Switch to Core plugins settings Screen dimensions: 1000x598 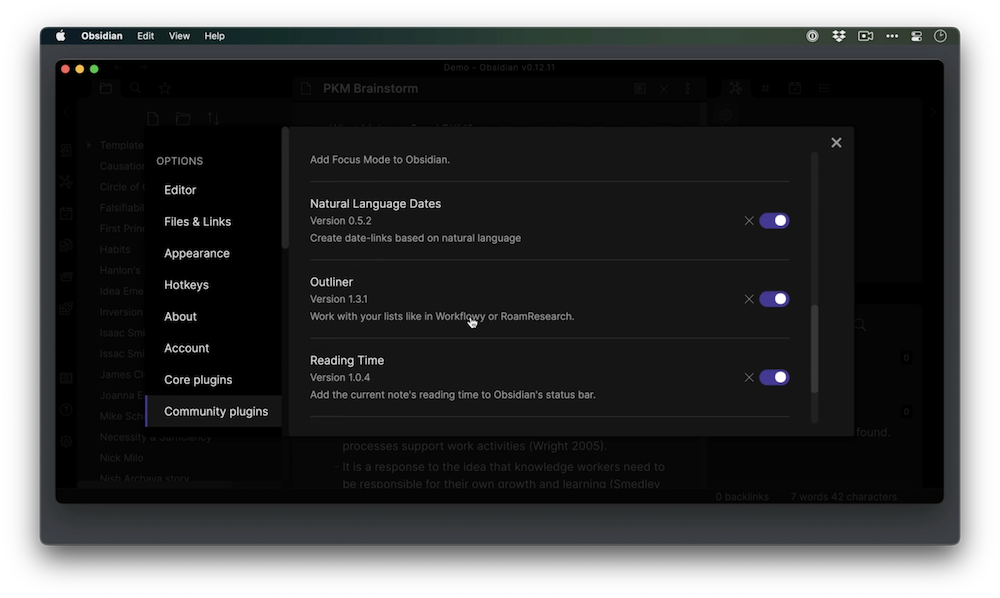click(x=214, y=380)
